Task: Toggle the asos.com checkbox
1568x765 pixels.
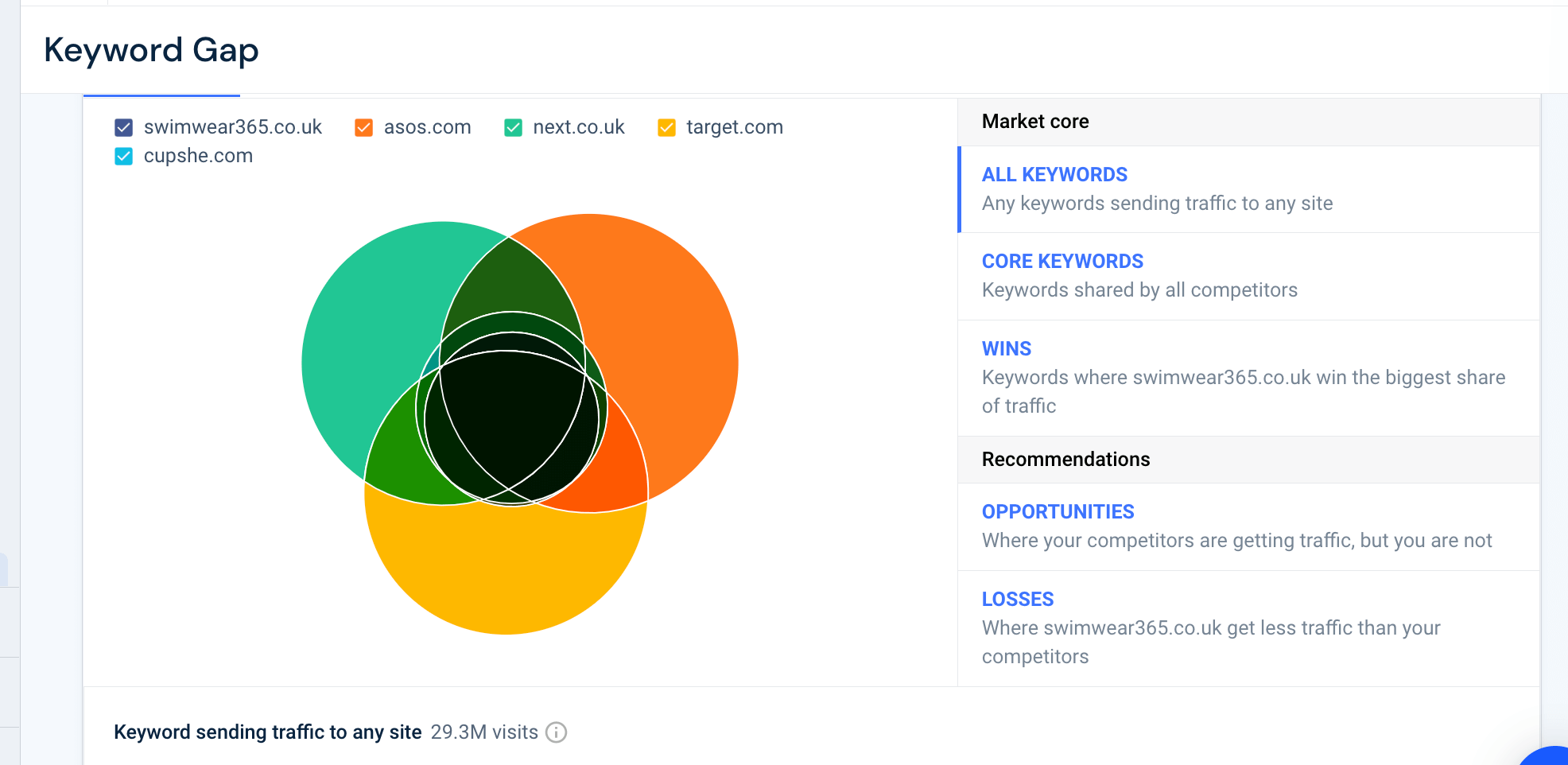Action: click(363, 127)
